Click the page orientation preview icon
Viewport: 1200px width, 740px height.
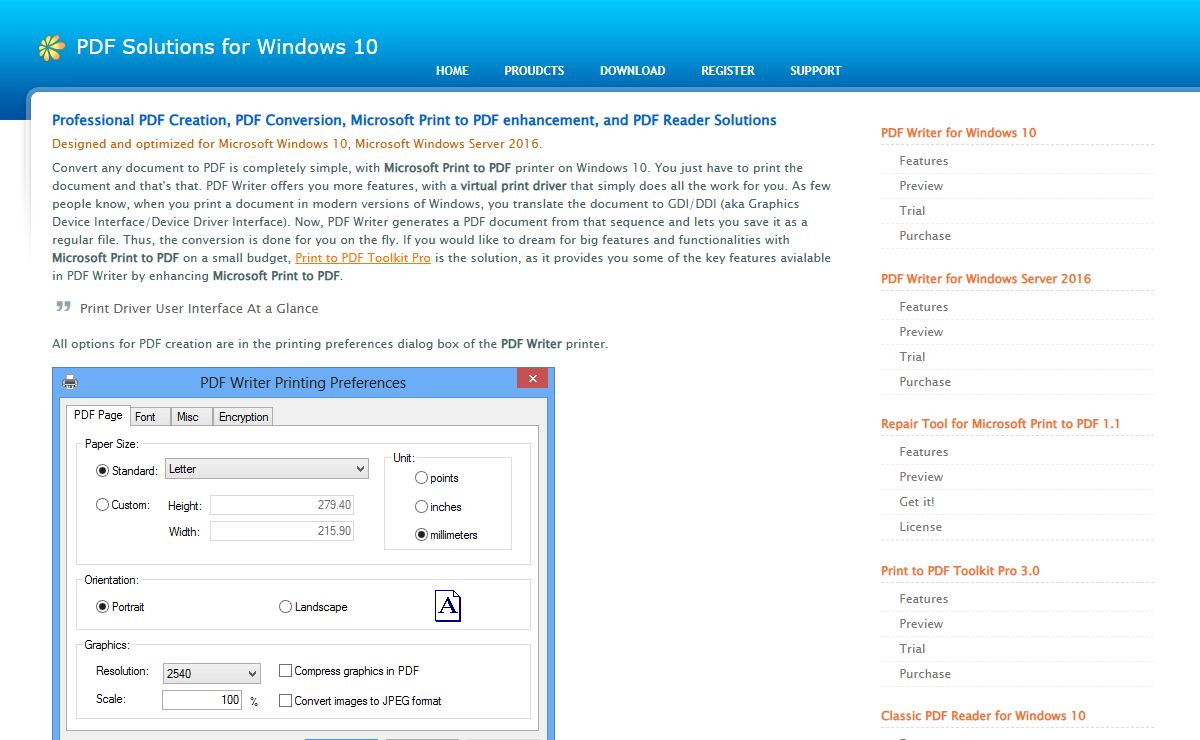[448, 606]
